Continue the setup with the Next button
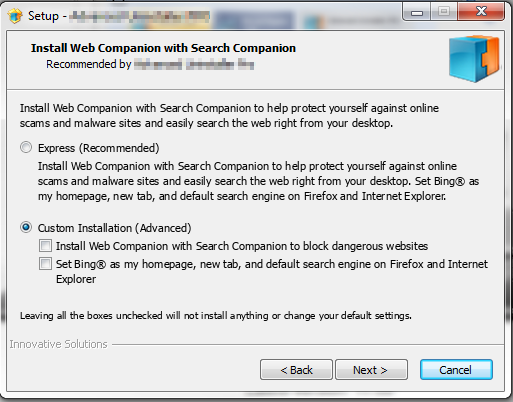 pyautogui.click(x=371, y=370)
